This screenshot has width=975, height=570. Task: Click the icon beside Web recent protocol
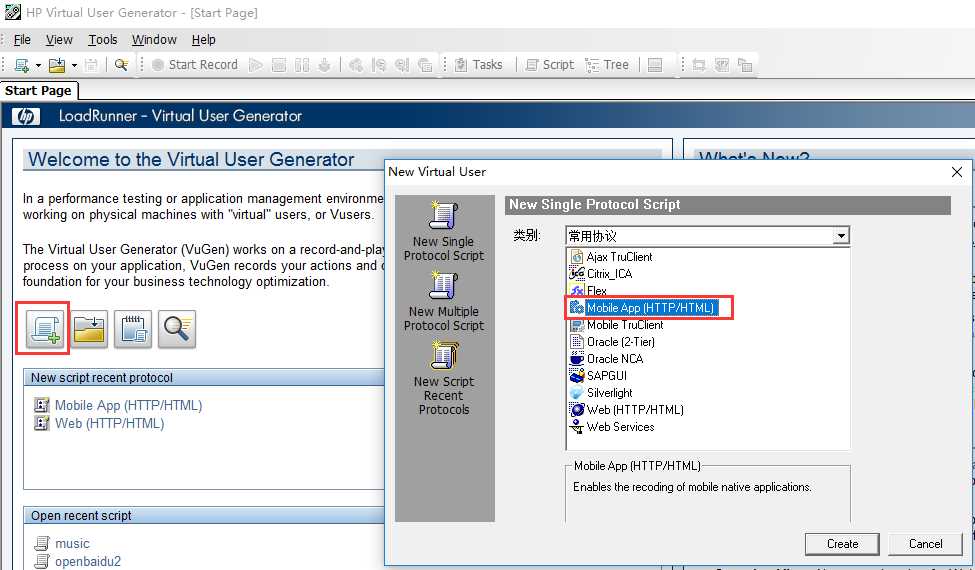point(42,423)
